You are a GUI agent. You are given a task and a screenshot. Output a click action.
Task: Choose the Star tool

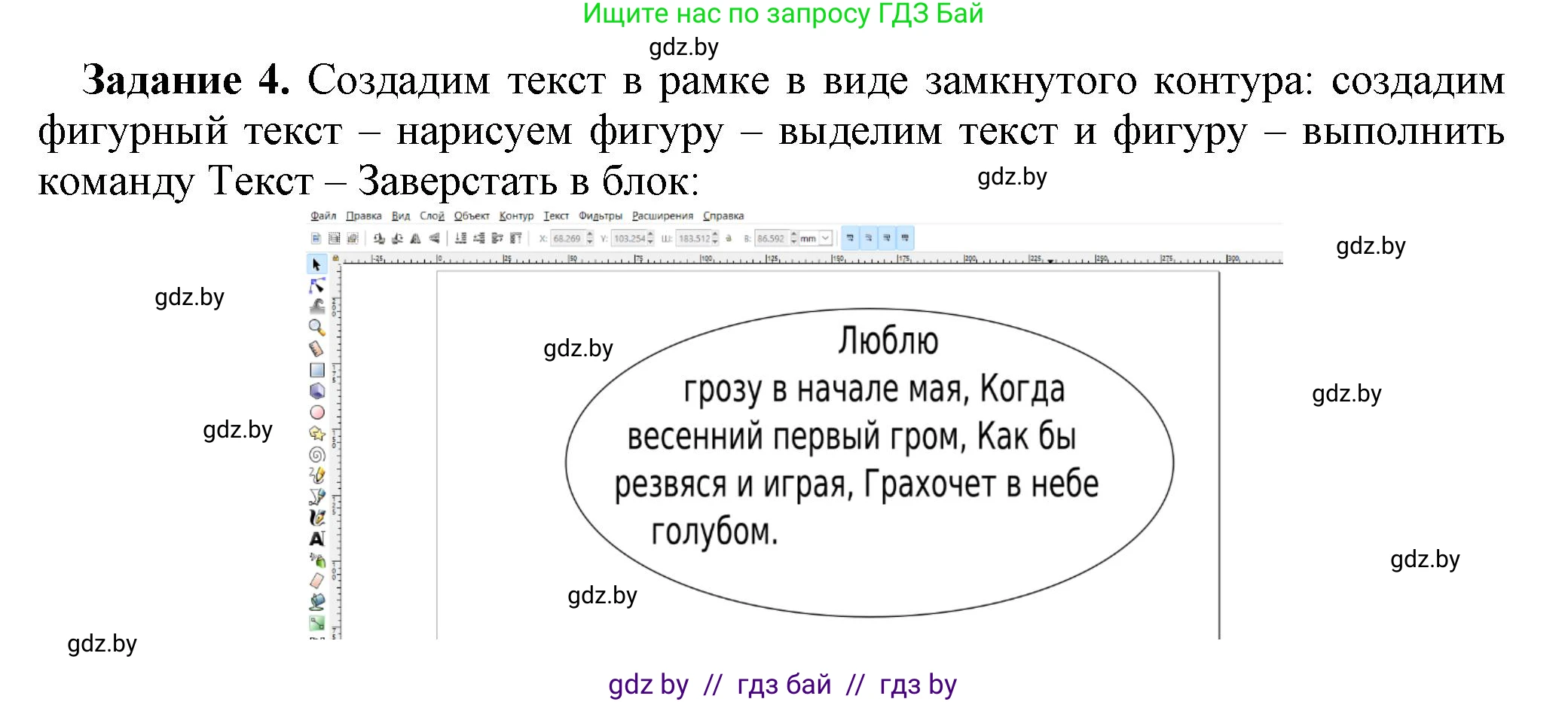[x=316, y=434]
